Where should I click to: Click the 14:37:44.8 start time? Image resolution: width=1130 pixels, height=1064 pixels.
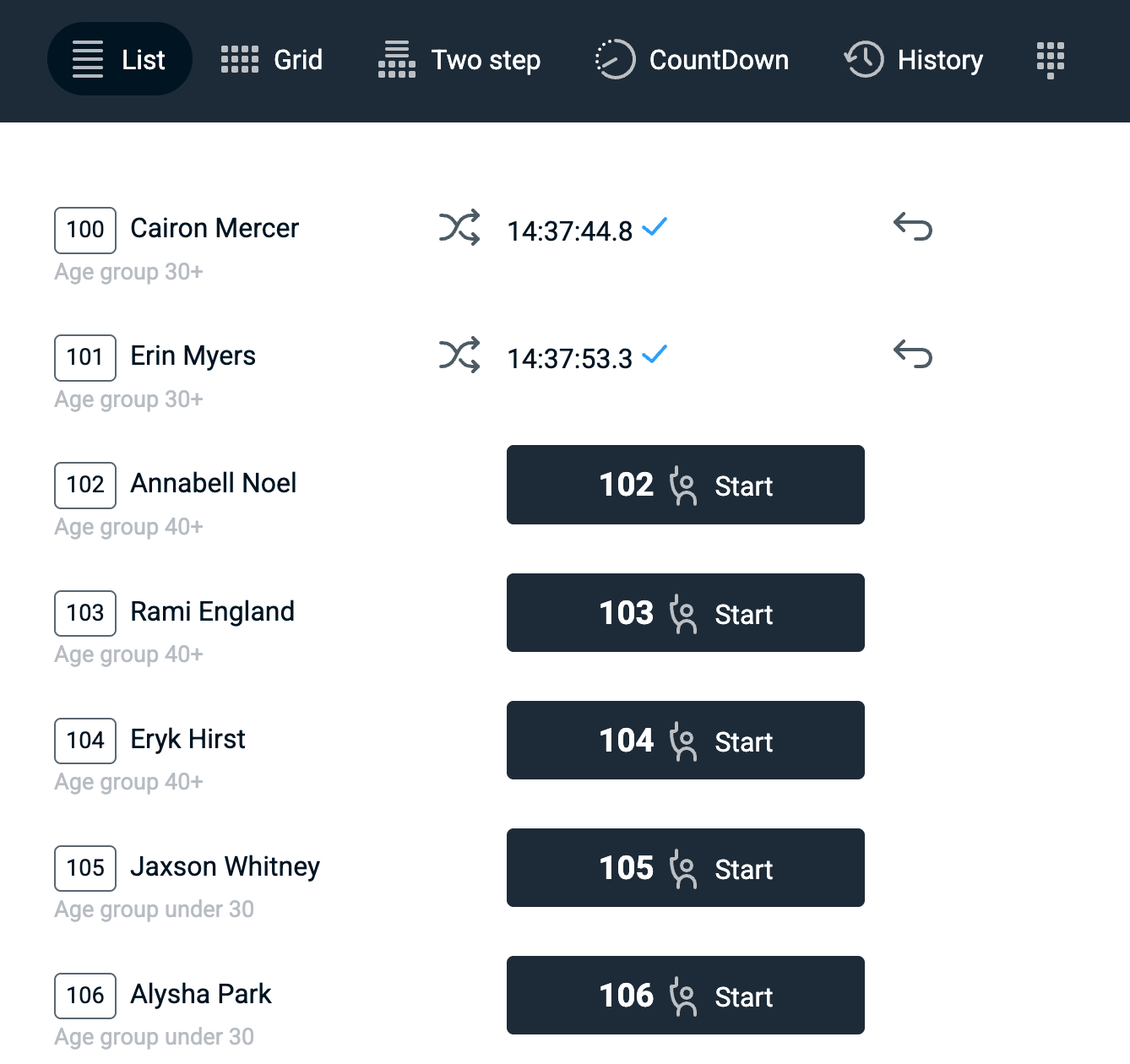pyautogui.click(x=569, y=231)
